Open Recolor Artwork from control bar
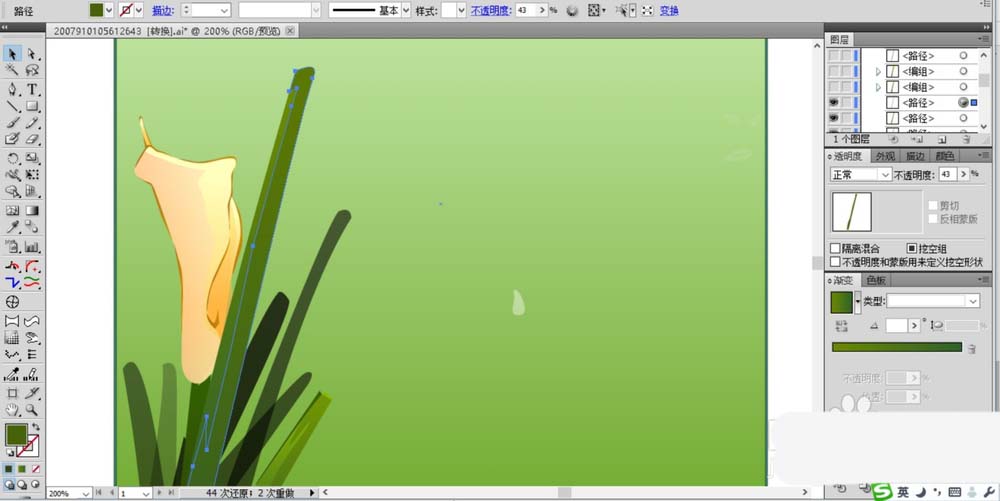This screenshot has width=1000, height=501. [x=572, y=11]
